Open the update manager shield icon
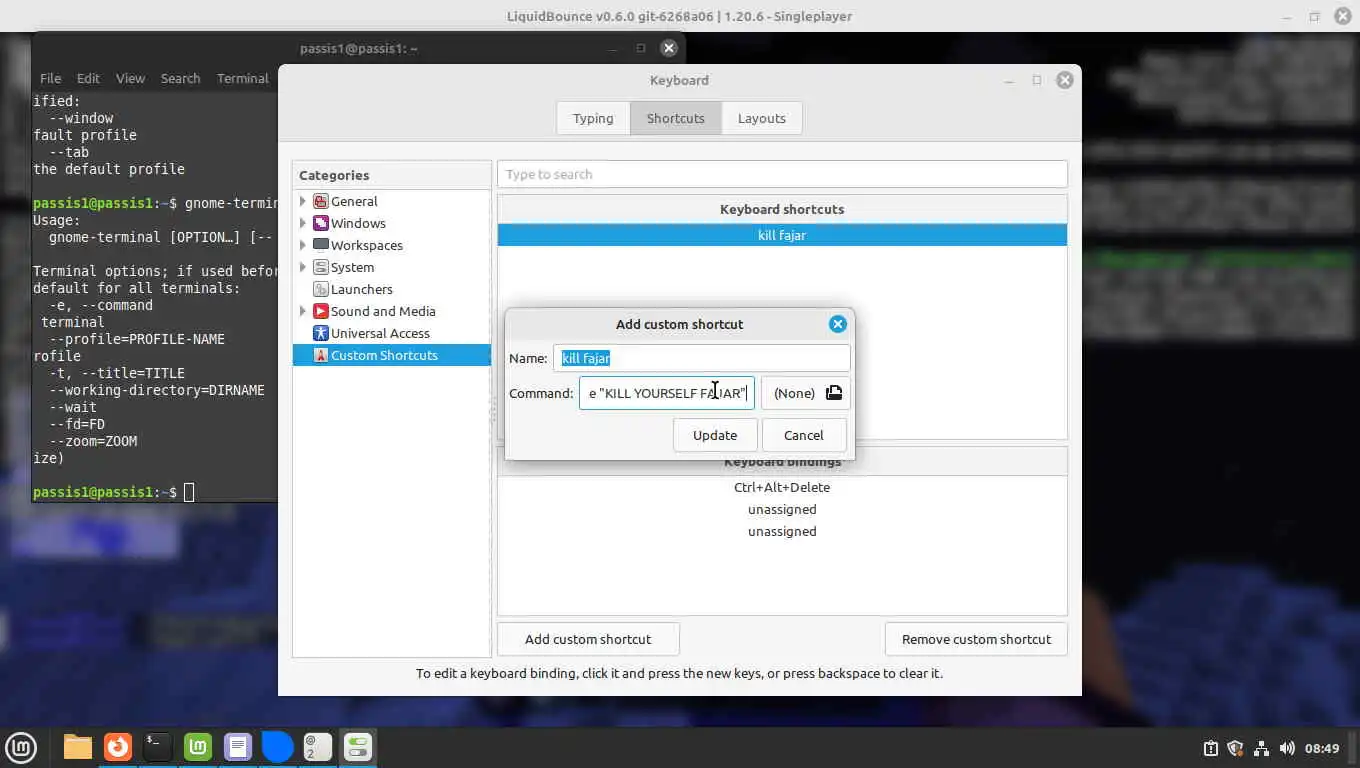Image resolution: width=1360 pixels, height=768 pixels. tap(1235, 748)
